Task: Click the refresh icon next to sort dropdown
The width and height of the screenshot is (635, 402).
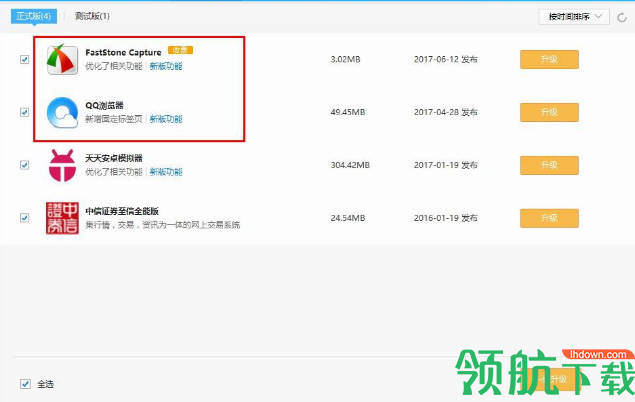Action: pos(622,17)
